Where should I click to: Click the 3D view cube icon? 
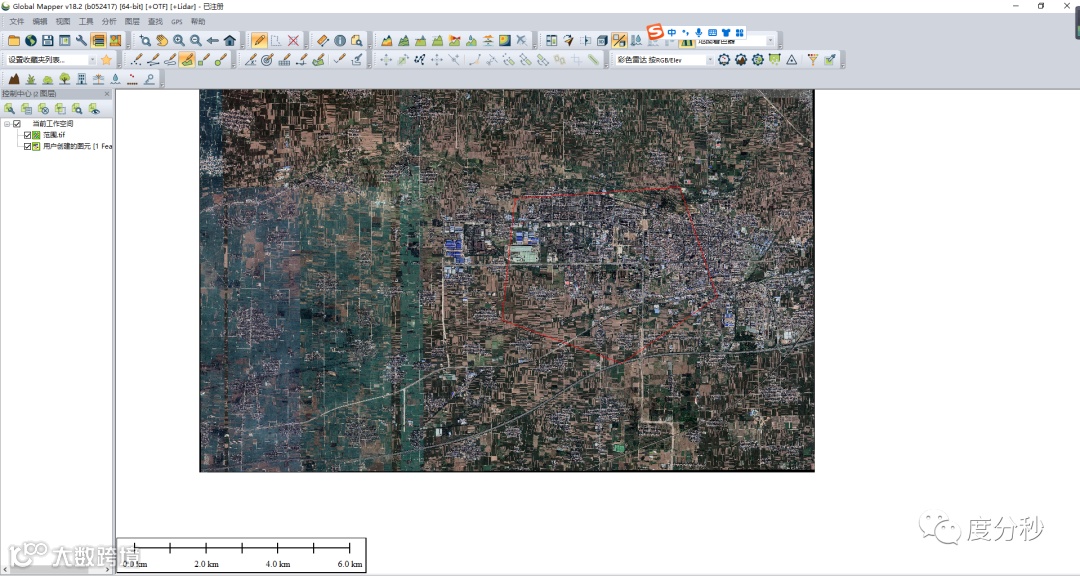click(x=602, y=41)
